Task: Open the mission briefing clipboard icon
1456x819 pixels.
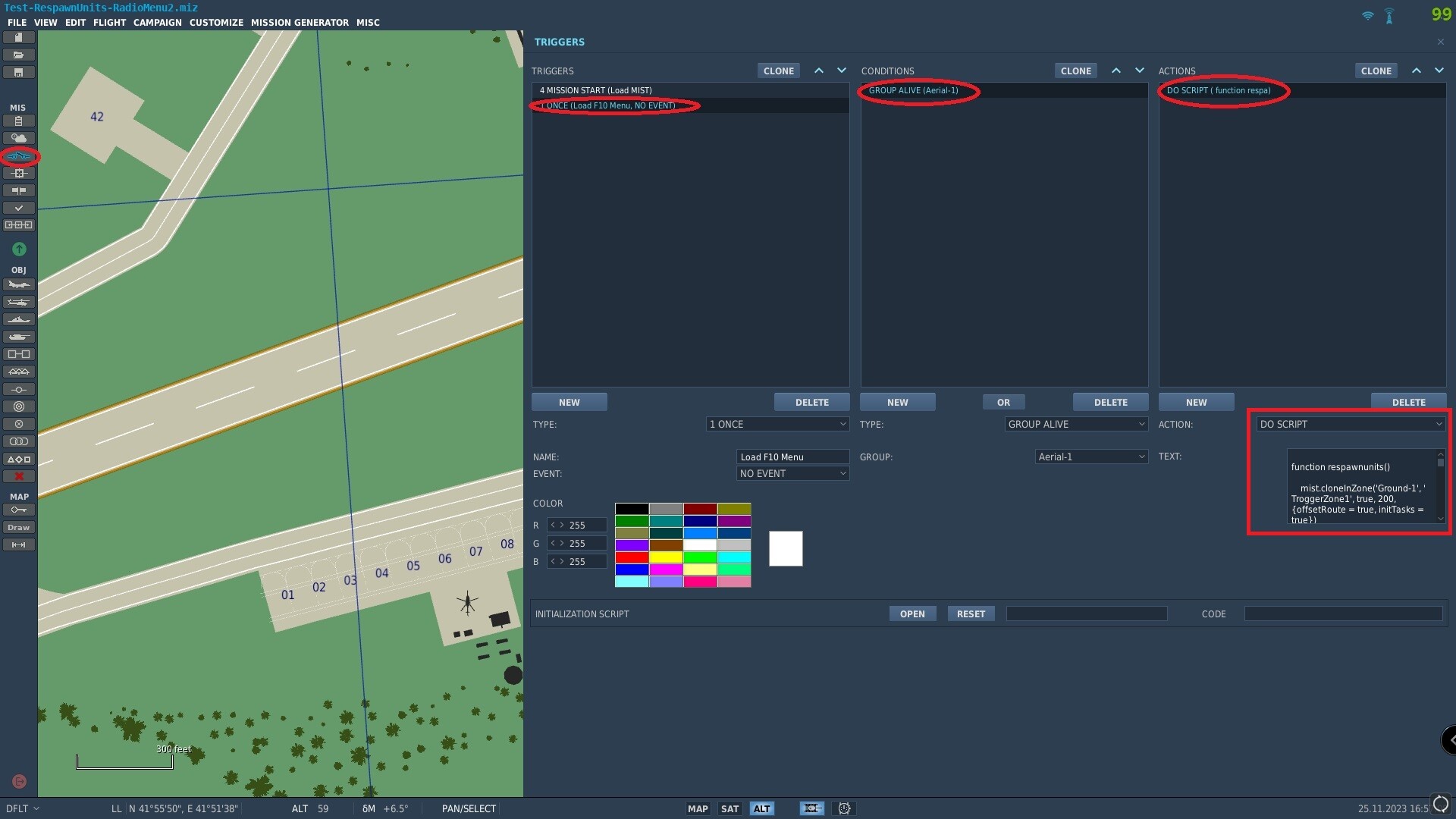Action: point(19,121)
